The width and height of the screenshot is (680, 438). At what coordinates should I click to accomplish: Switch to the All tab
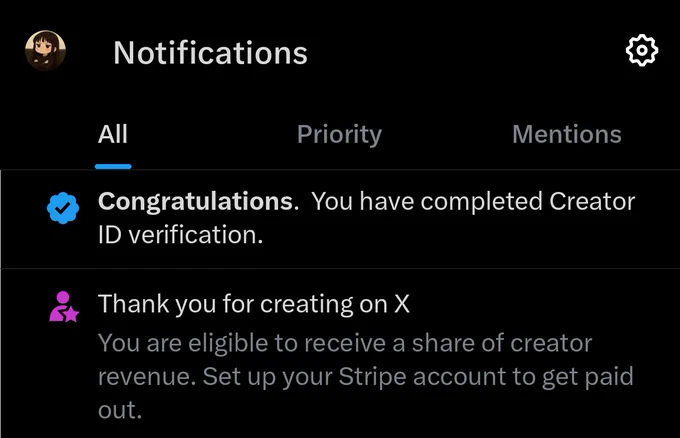[113, 134]
